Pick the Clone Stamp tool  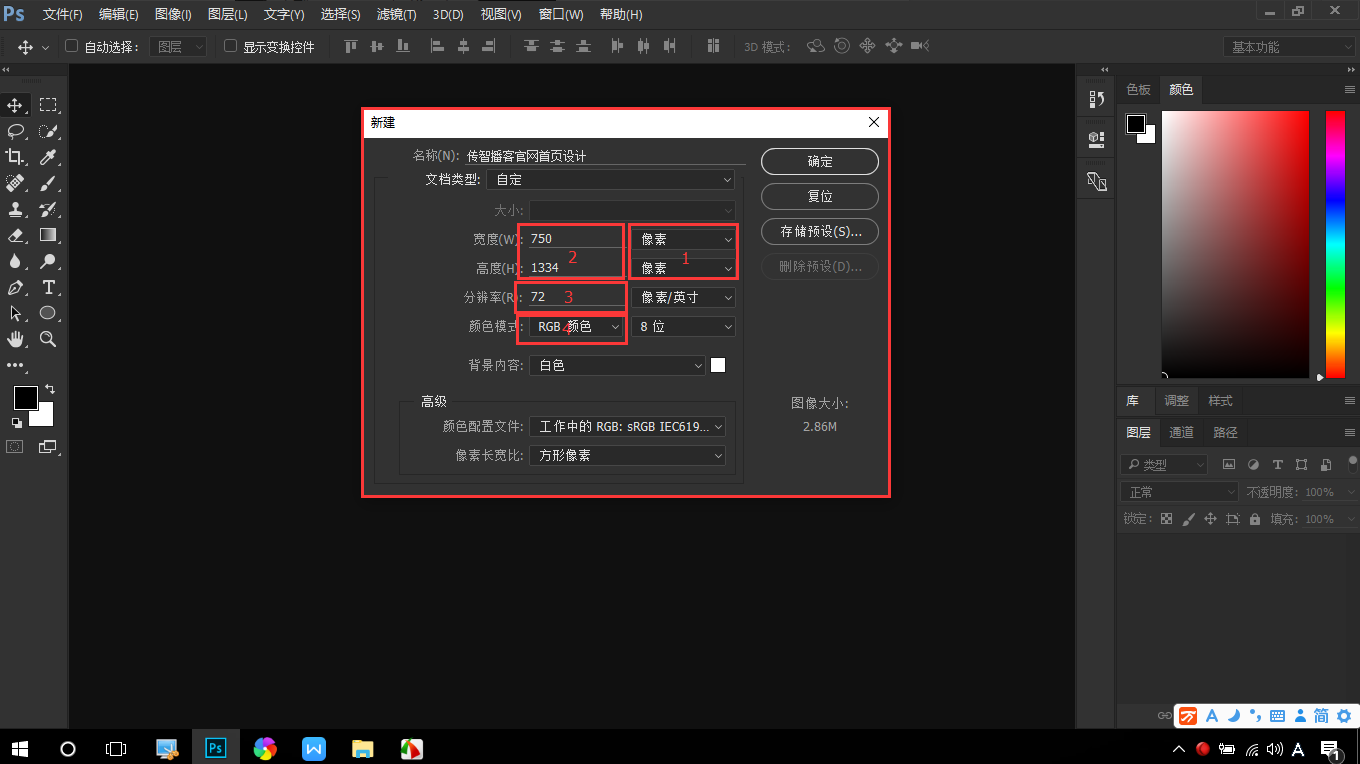15,209
